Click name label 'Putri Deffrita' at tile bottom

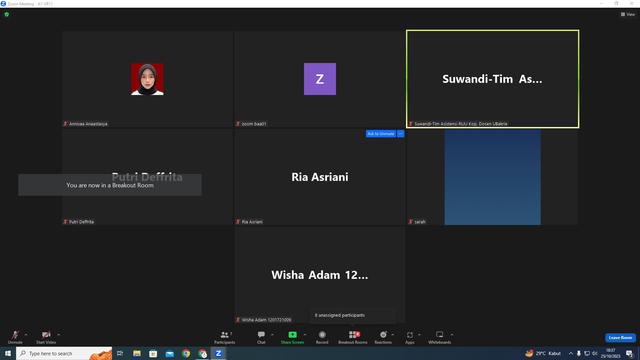81,222
